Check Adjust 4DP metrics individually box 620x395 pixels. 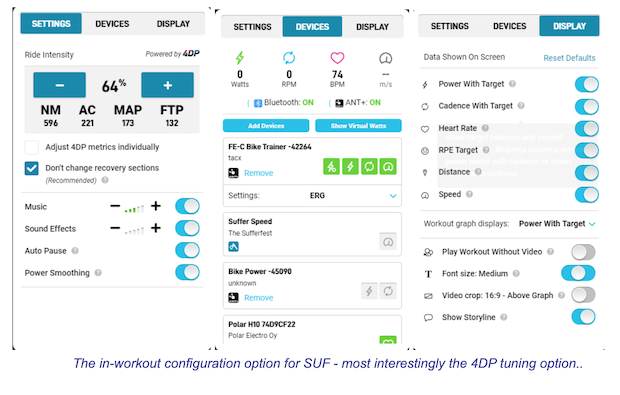(x=32, y=147)
